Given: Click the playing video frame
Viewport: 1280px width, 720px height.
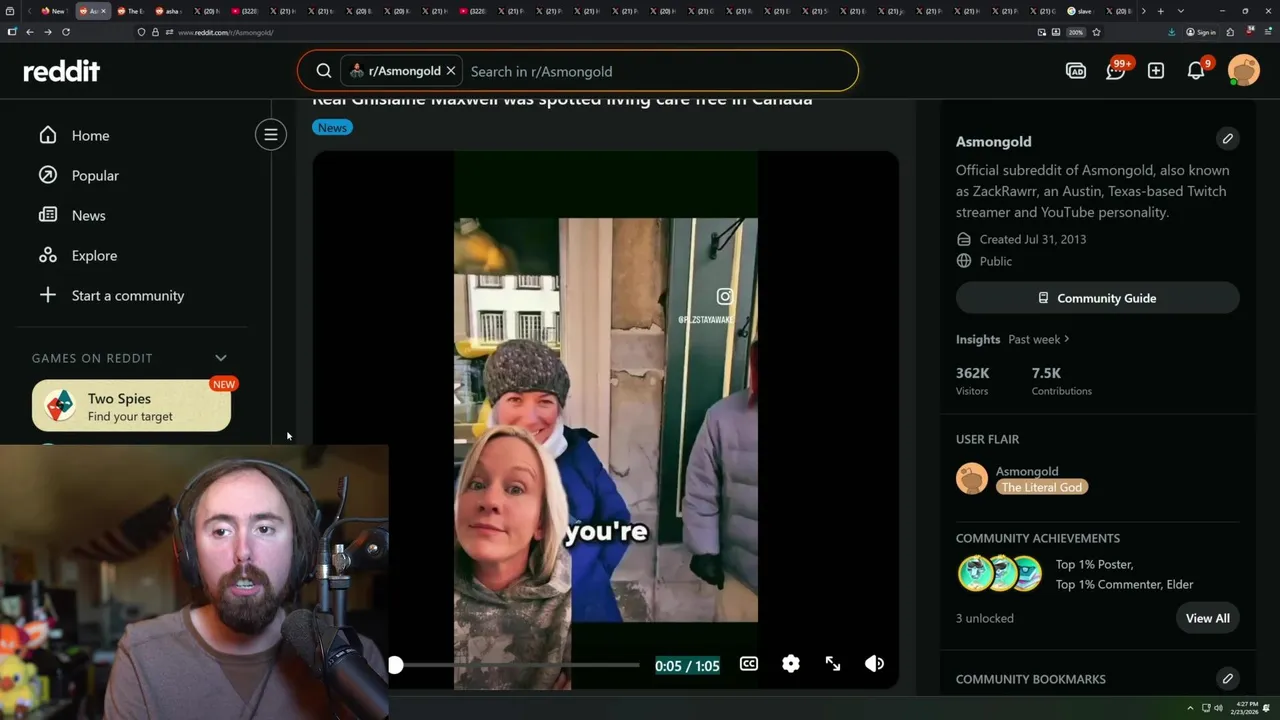Looking at the screenshot, I should pyautogui.click(x=606, y=420).
